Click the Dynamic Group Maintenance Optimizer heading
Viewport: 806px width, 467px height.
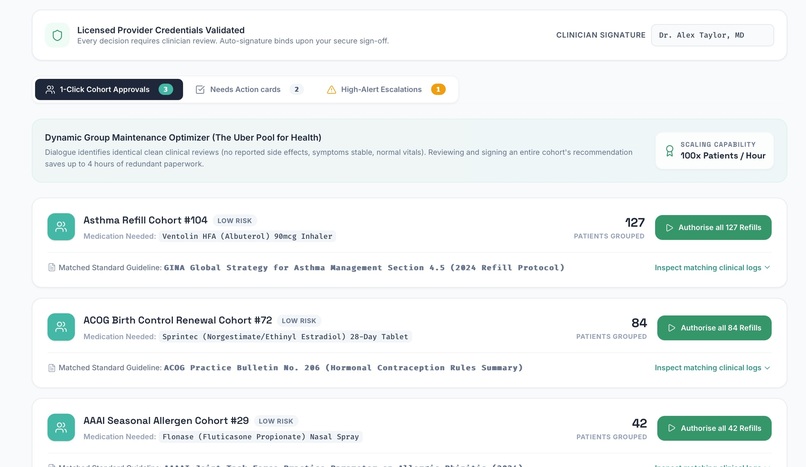[x=183, y=137]
